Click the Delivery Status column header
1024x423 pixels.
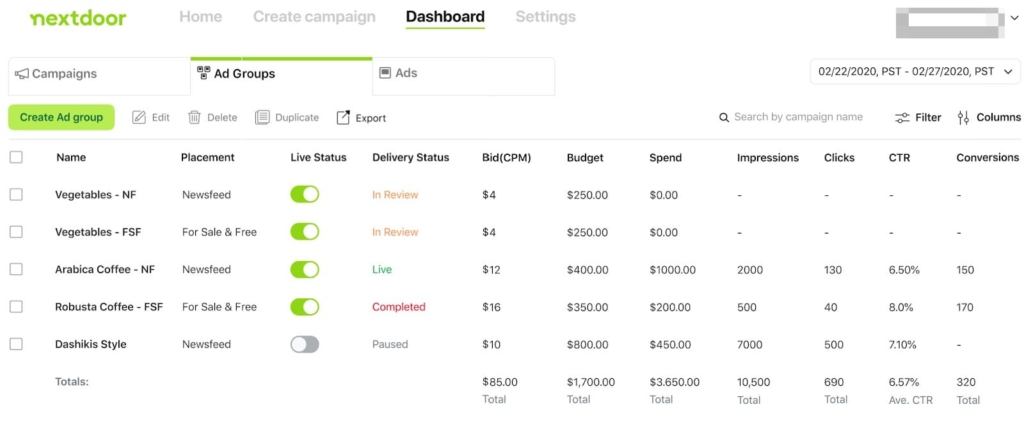pyautogui.click(x=411, y=157)
